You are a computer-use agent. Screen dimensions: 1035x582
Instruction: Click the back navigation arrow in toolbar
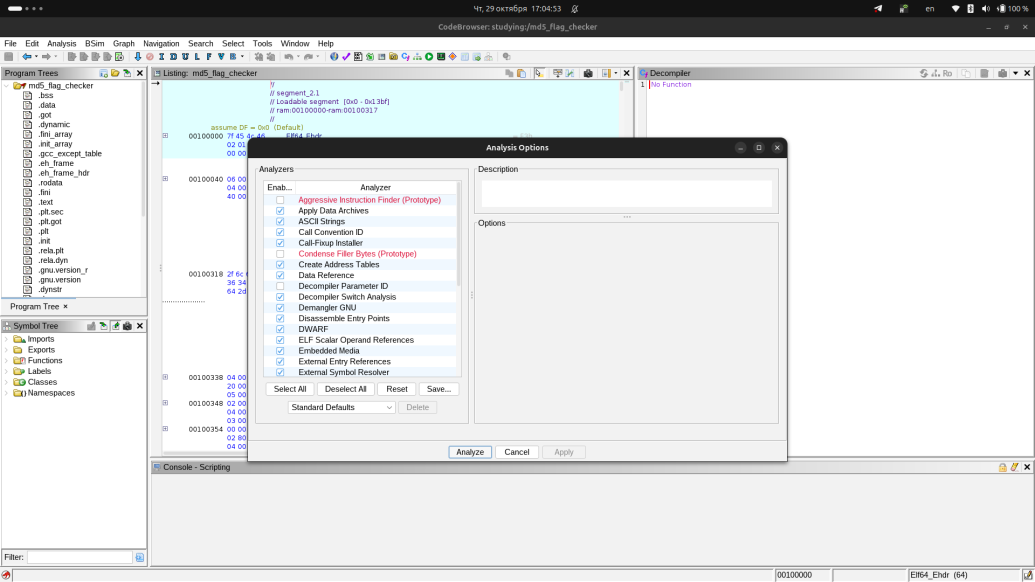coord(26,57)
